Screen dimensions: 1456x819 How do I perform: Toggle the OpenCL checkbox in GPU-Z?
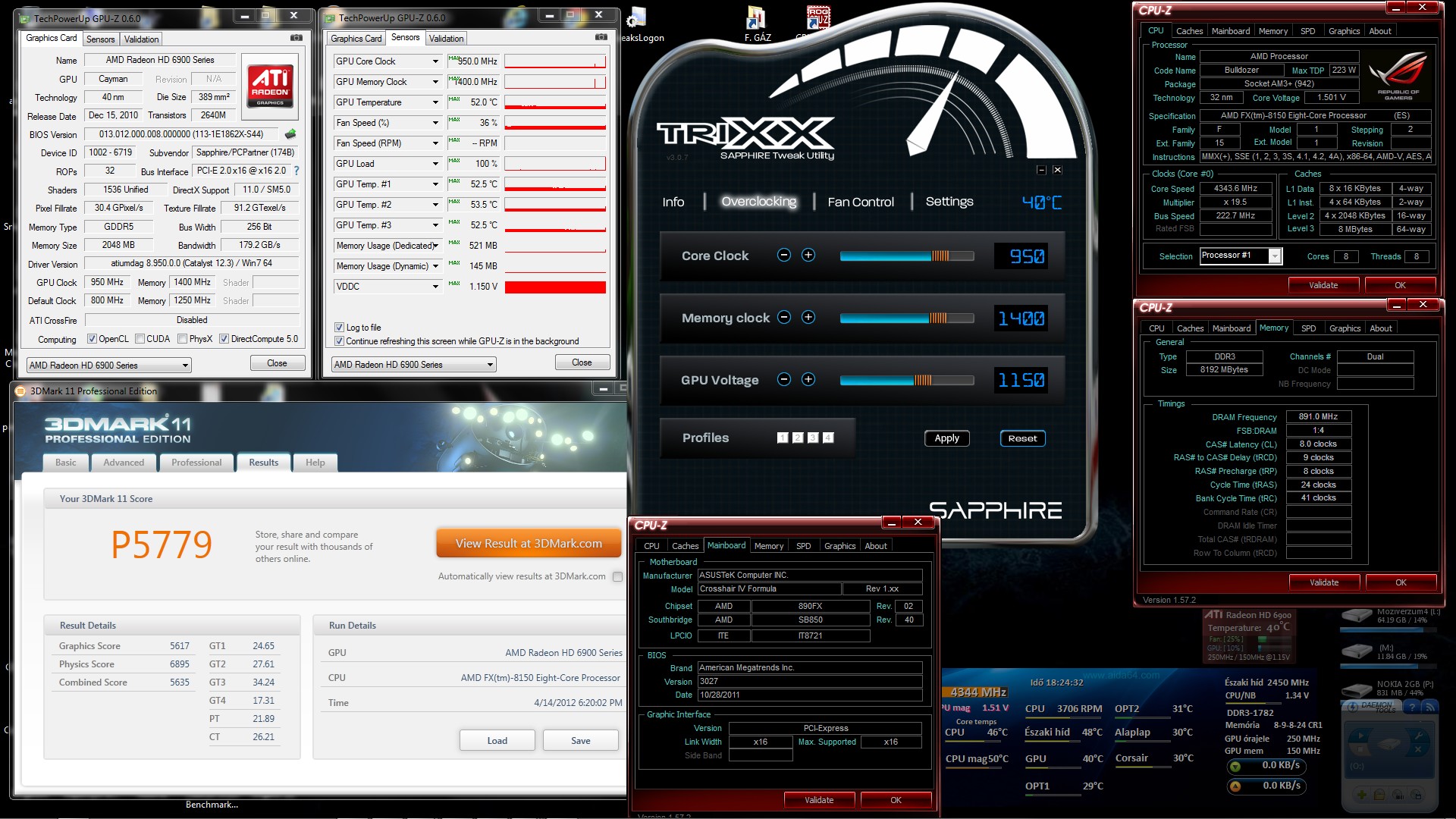click(x=92, y=339)
